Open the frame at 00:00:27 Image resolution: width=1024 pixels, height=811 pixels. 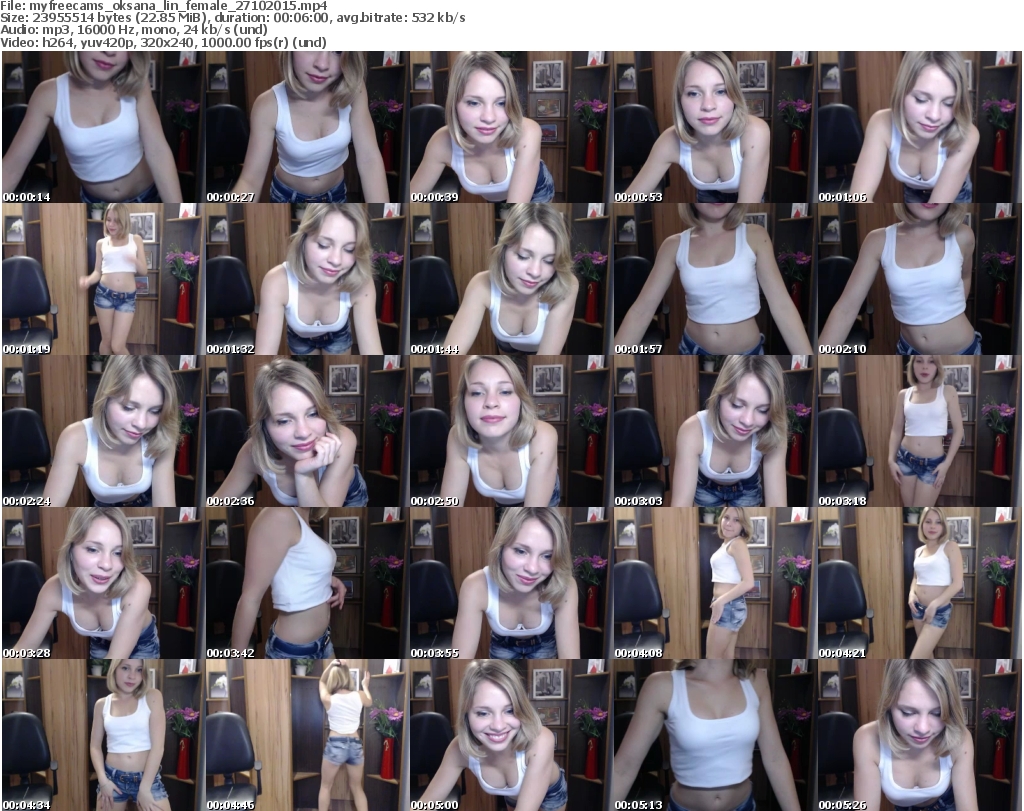tap(307, 127)
